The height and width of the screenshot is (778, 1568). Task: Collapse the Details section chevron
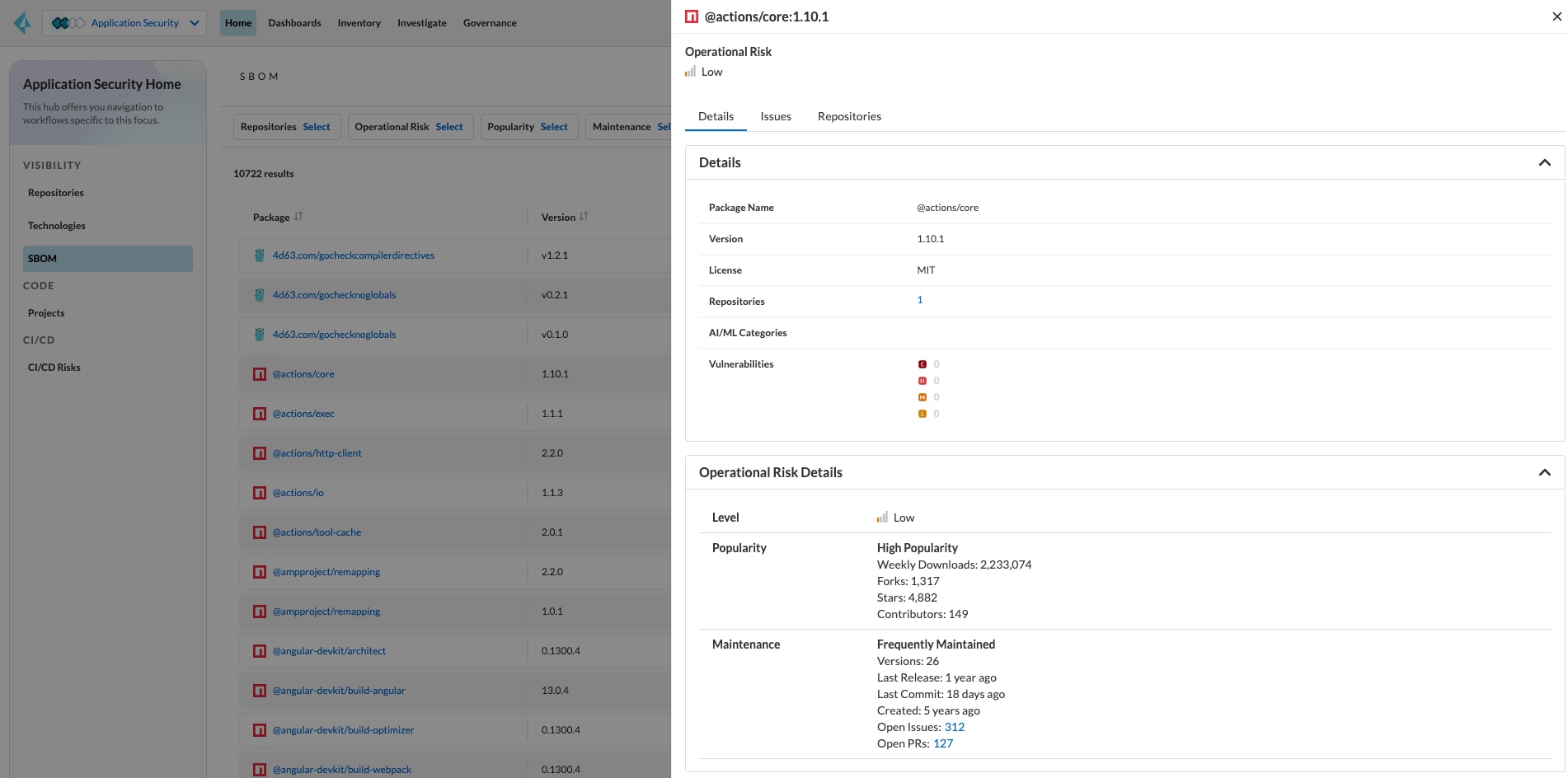[1544, 162]
